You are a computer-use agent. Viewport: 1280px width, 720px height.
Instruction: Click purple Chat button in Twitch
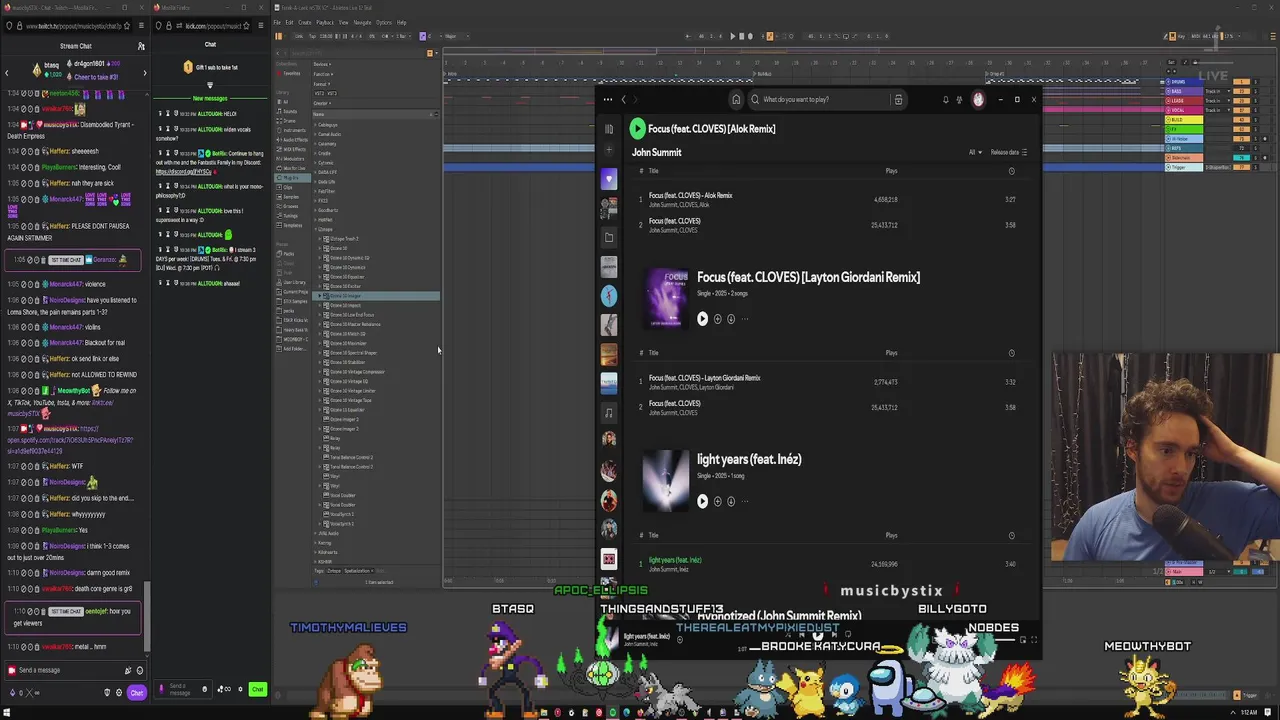[x=137, y=693]
